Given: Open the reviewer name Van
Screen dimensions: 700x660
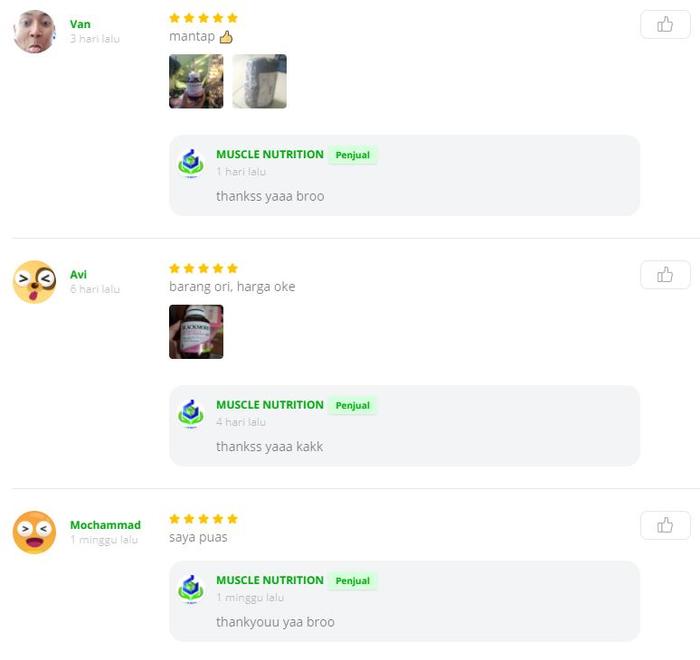Looking at the screenshot, I should point(80,24).
